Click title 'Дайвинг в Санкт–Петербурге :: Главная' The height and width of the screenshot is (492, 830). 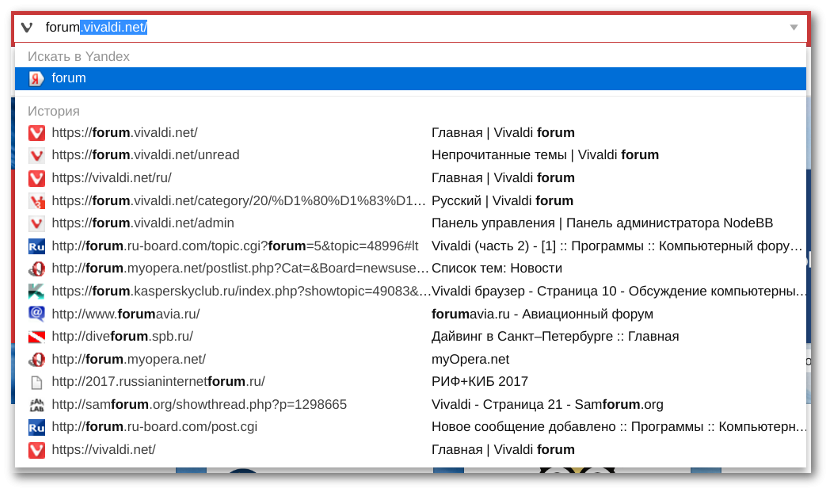pyautogui.click(x=555, y=336)
